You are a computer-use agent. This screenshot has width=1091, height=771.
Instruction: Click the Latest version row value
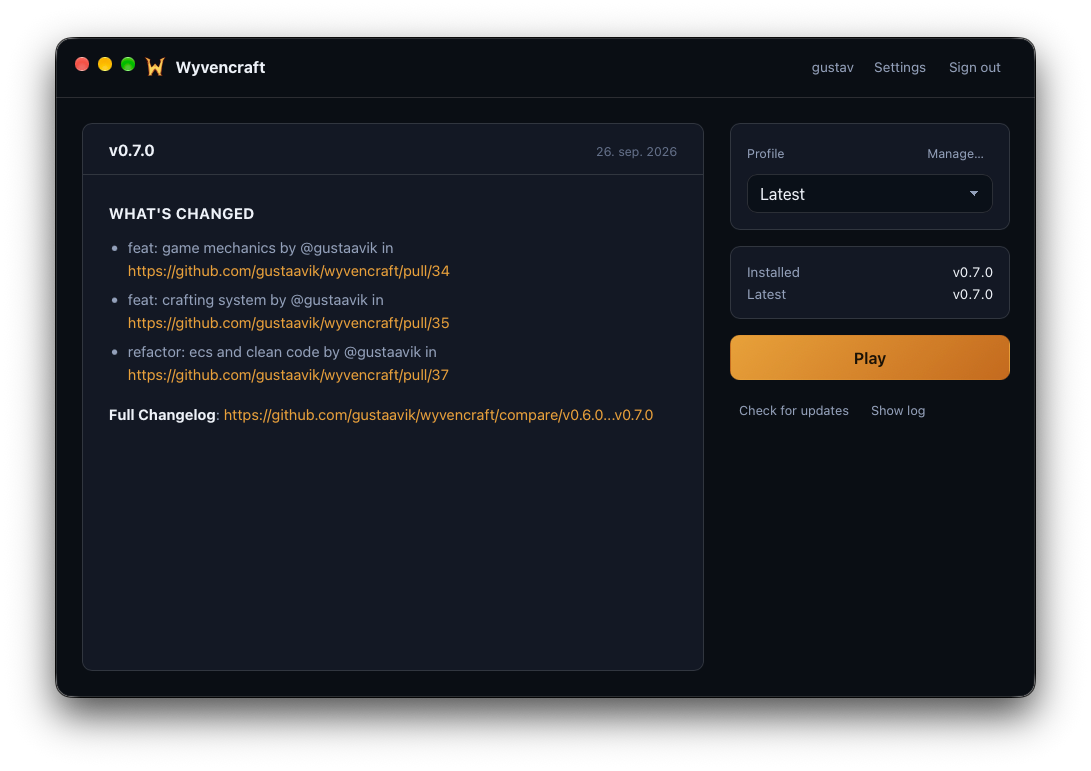pyautogui.click(x=972, y=294)
